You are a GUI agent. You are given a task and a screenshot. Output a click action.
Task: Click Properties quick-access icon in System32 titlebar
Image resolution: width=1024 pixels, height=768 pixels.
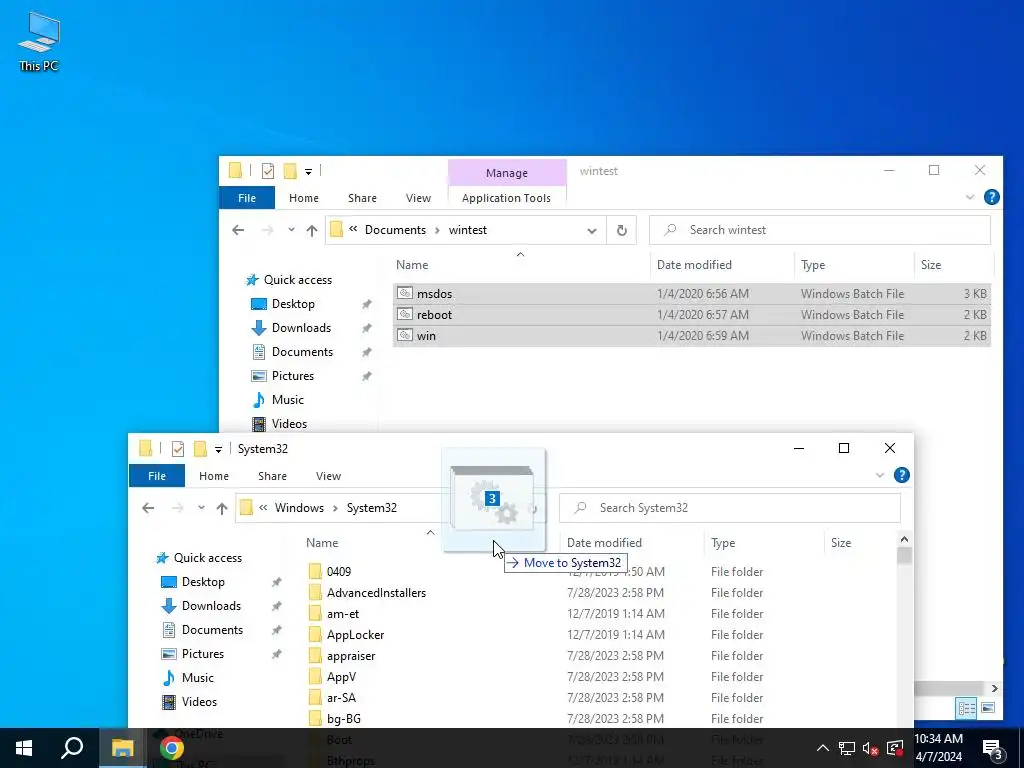tap(178, 449)
